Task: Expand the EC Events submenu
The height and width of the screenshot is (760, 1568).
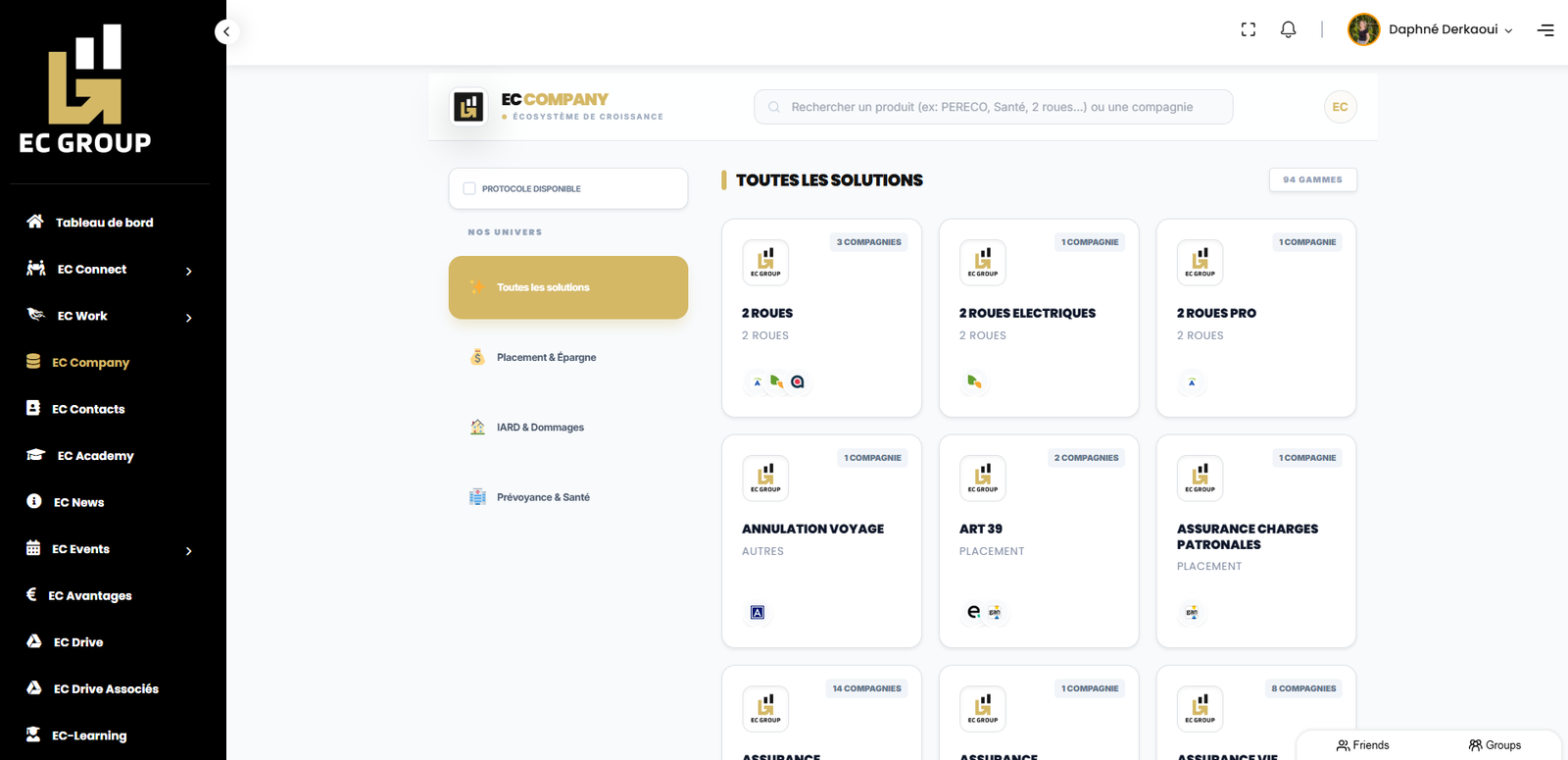Action: (x=189, y=551)
